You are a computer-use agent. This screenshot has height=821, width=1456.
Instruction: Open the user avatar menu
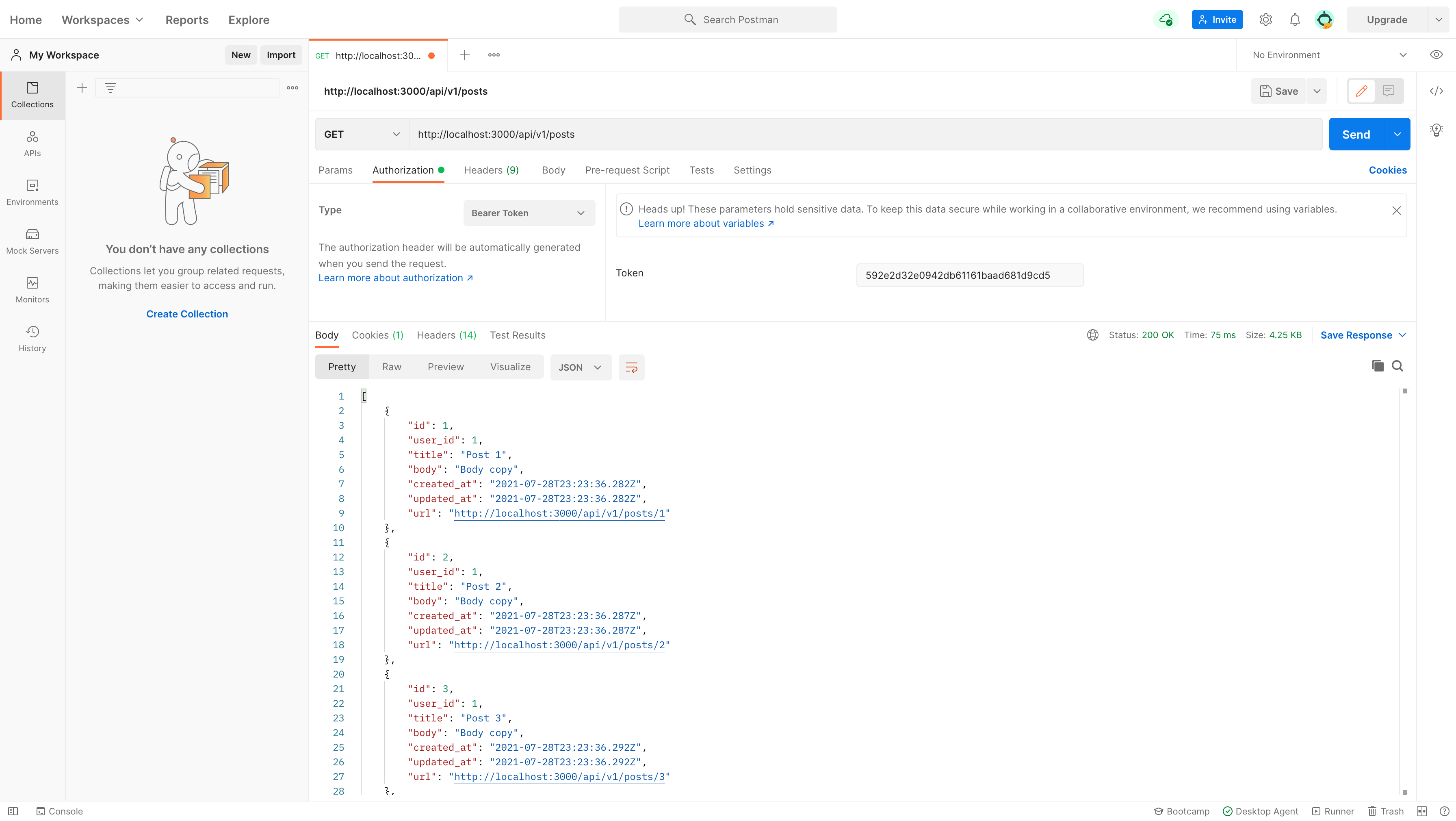point(1324,20)
